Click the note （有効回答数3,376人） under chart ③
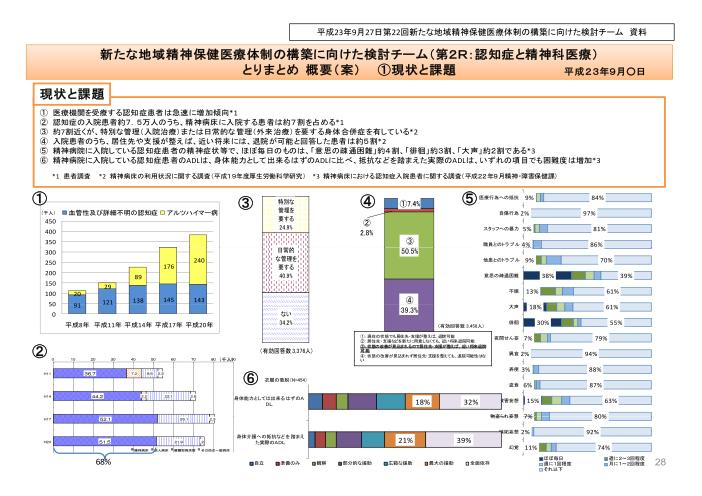This screenshot has height=496, width=702. coord(286,351)
